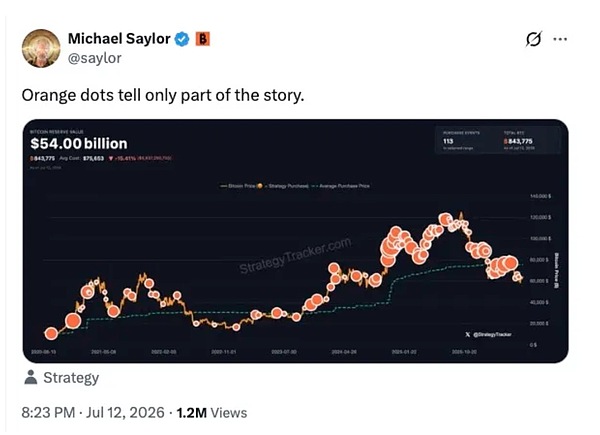The height and width of the screenshot is (435, 600).
Task: Click the $54.00 billion reserve value
Action: click(79, 144)
